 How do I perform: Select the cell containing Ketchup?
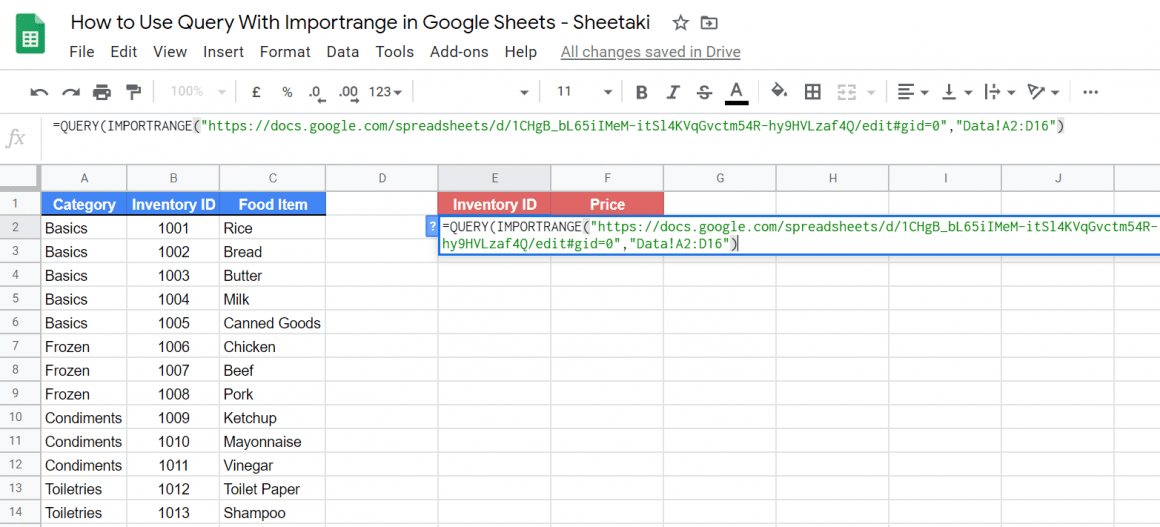(273, 417)
